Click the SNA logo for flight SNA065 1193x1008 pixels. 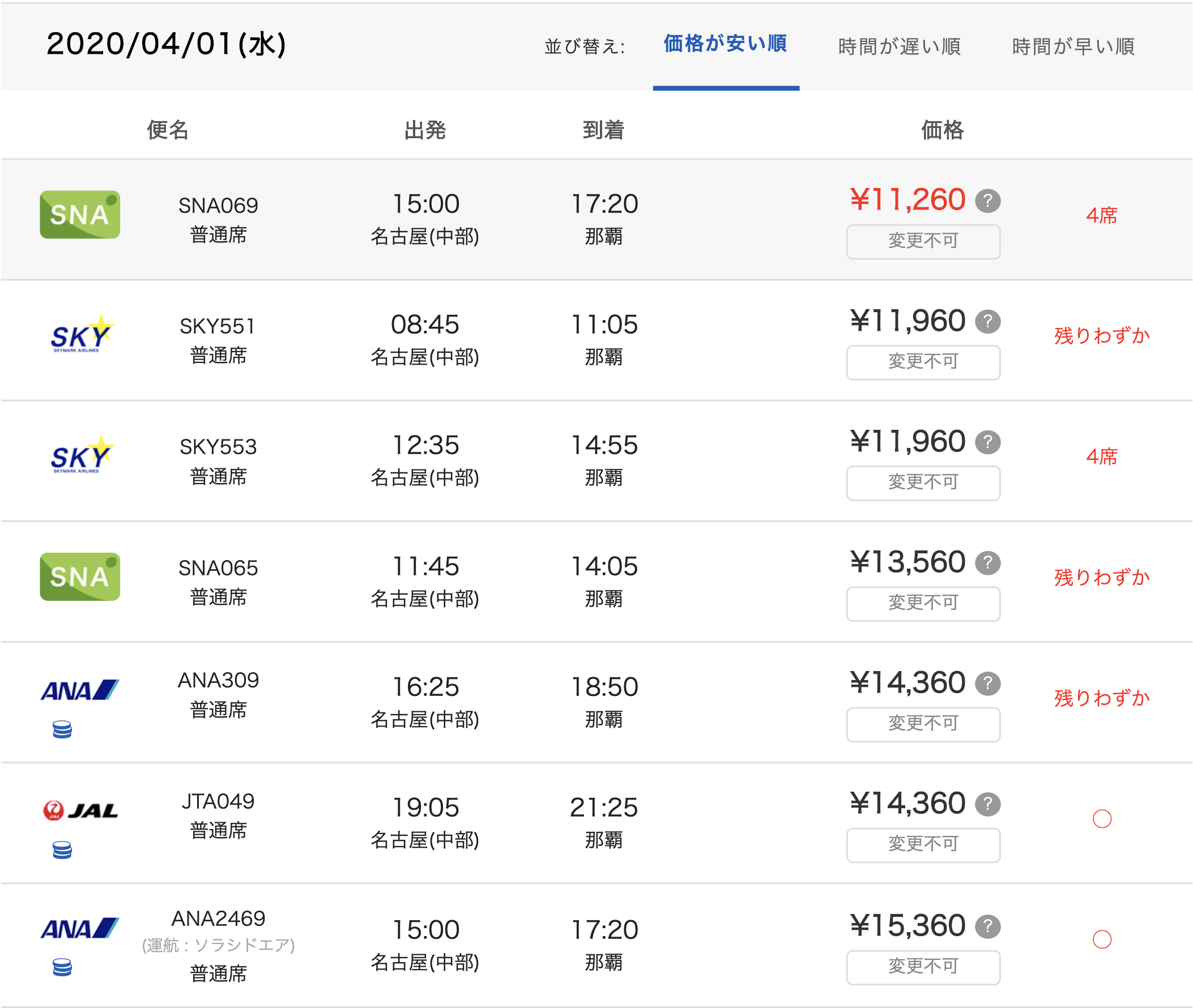point(79,576)
